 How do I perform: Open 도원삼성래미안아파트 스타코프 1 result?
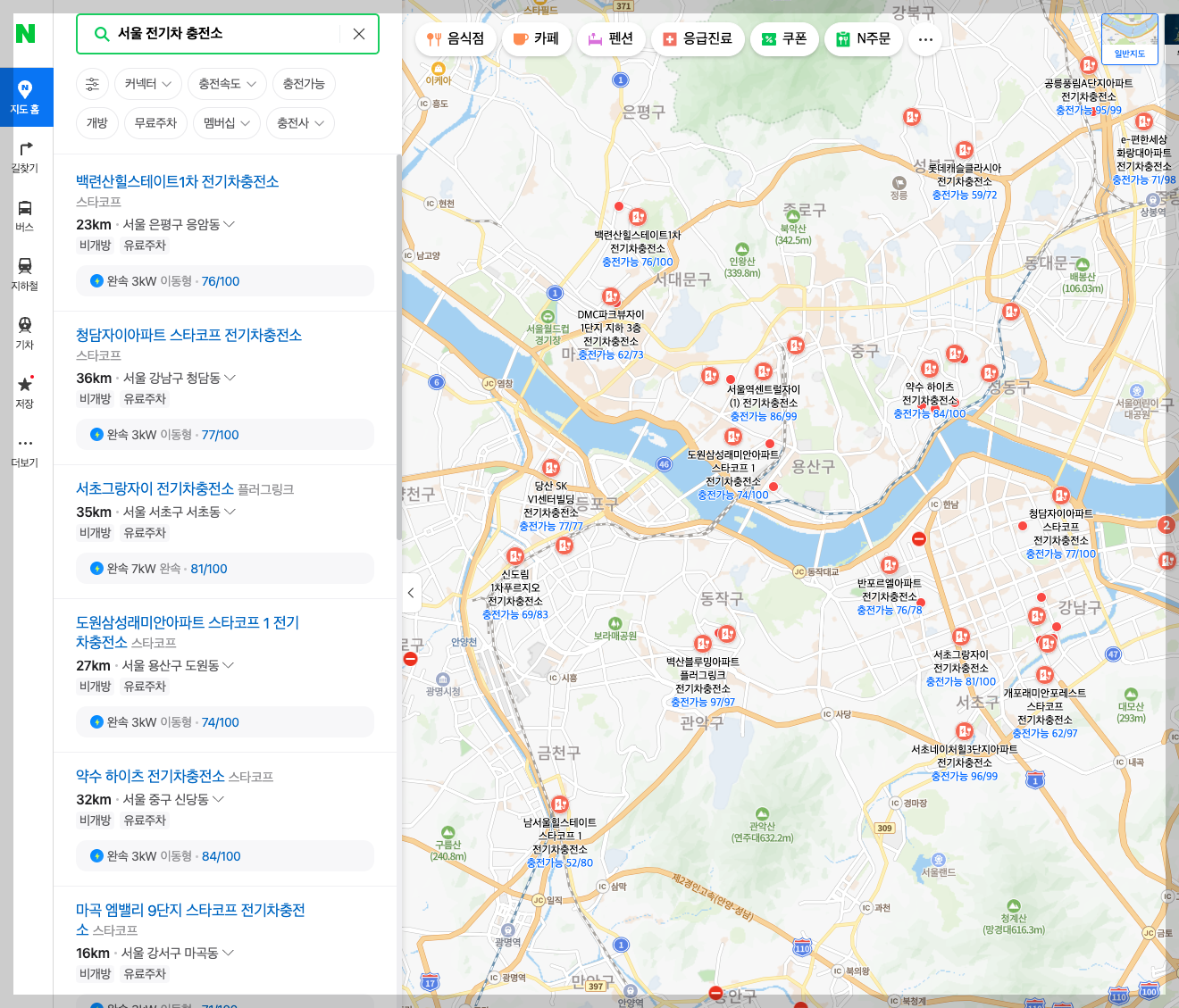point(188,632)
